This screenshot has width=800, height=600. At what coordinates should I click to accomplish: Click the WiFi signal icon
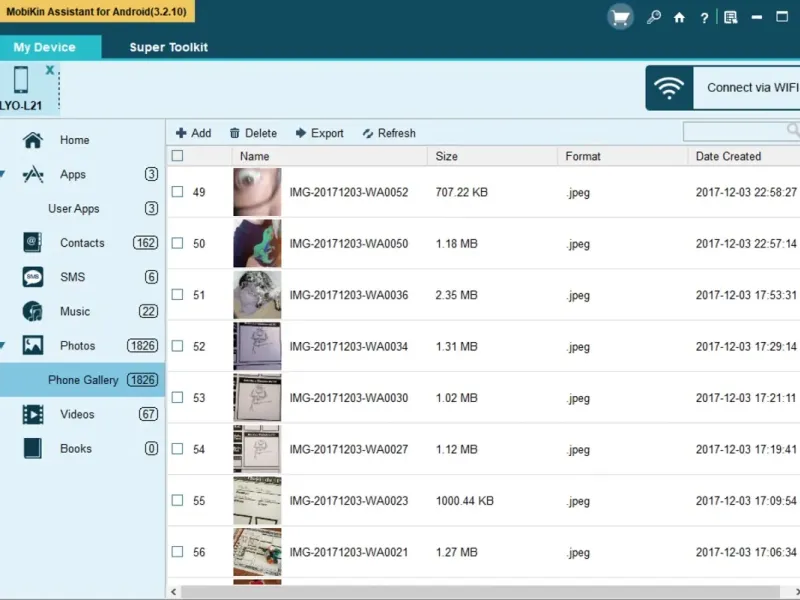pos(669,88)
